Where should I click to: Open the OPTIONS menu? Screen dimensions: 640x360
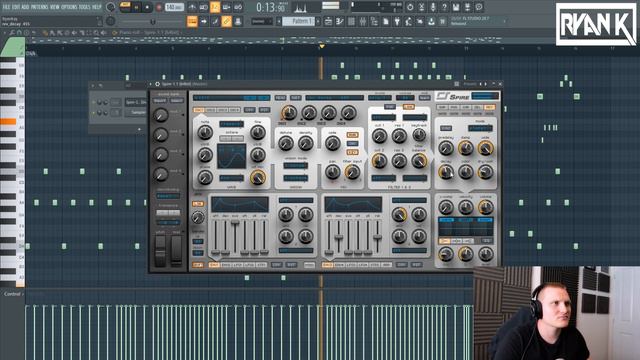(69, 7)
